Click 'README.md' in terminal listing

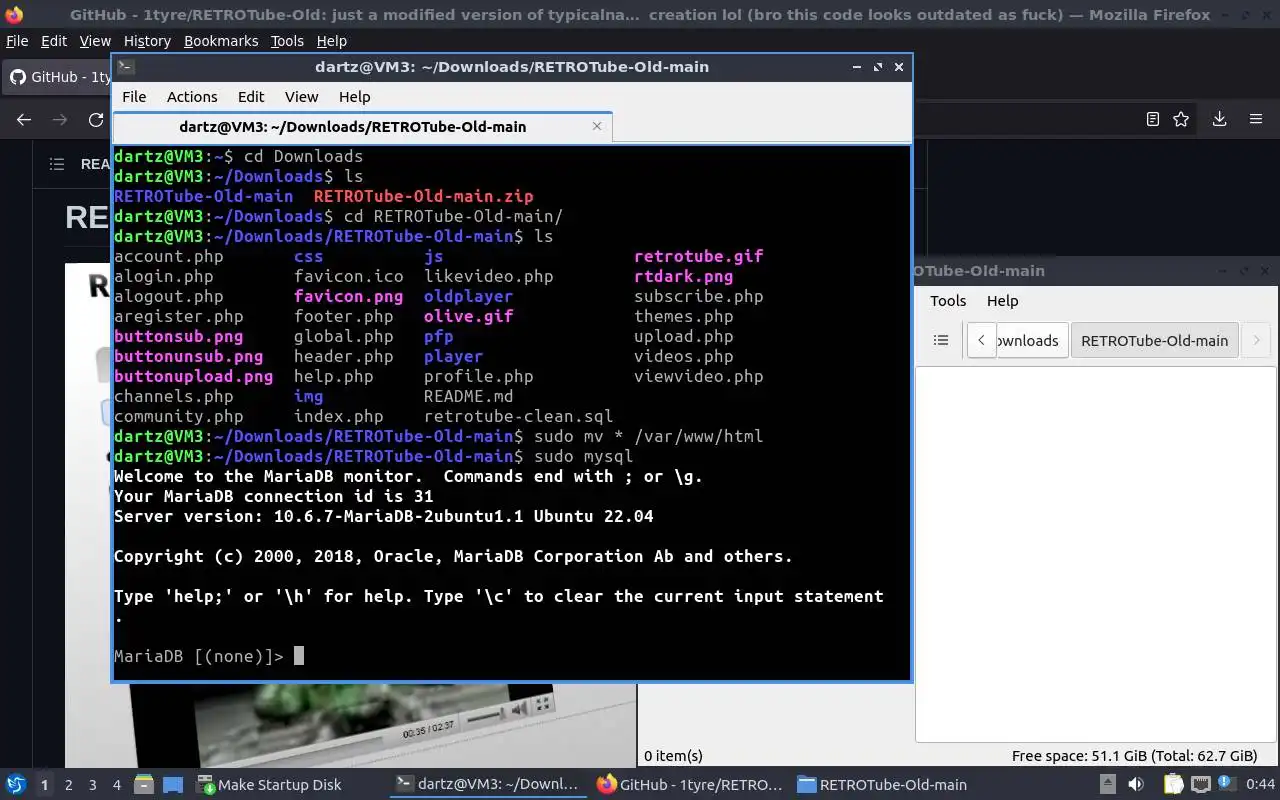pos(468,396)
